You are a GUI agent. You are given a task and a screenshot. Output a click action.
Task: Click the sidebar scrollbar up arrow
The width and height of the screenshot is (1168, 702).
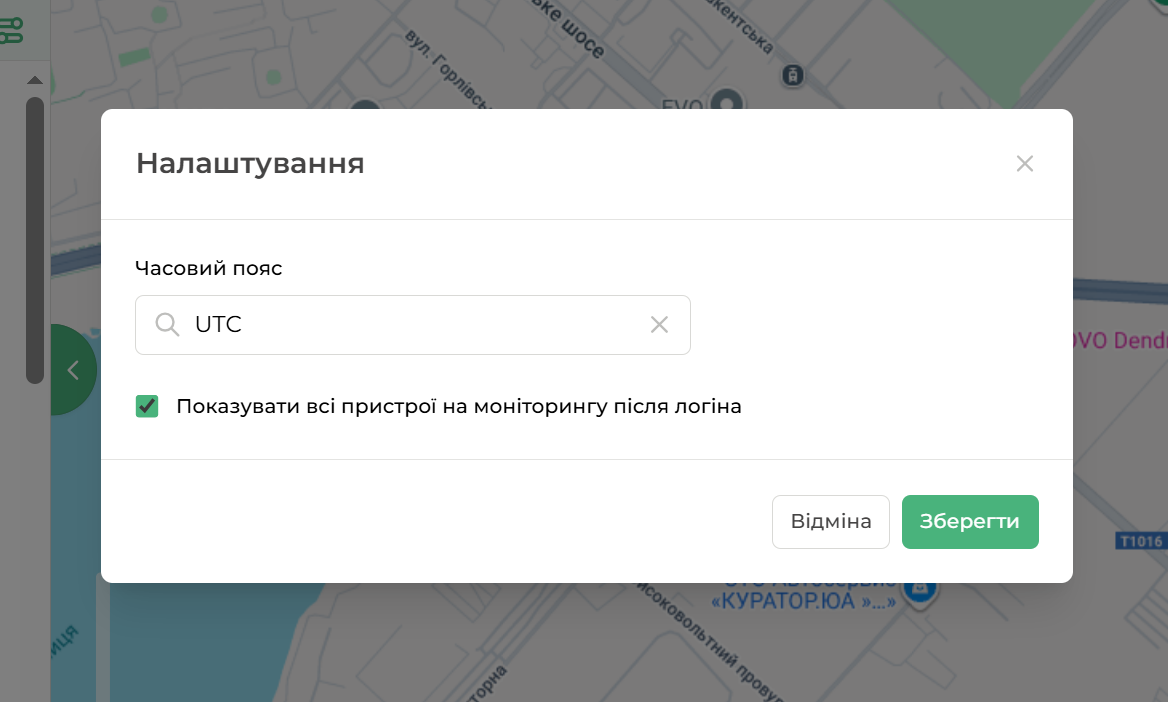coord(34,80)
